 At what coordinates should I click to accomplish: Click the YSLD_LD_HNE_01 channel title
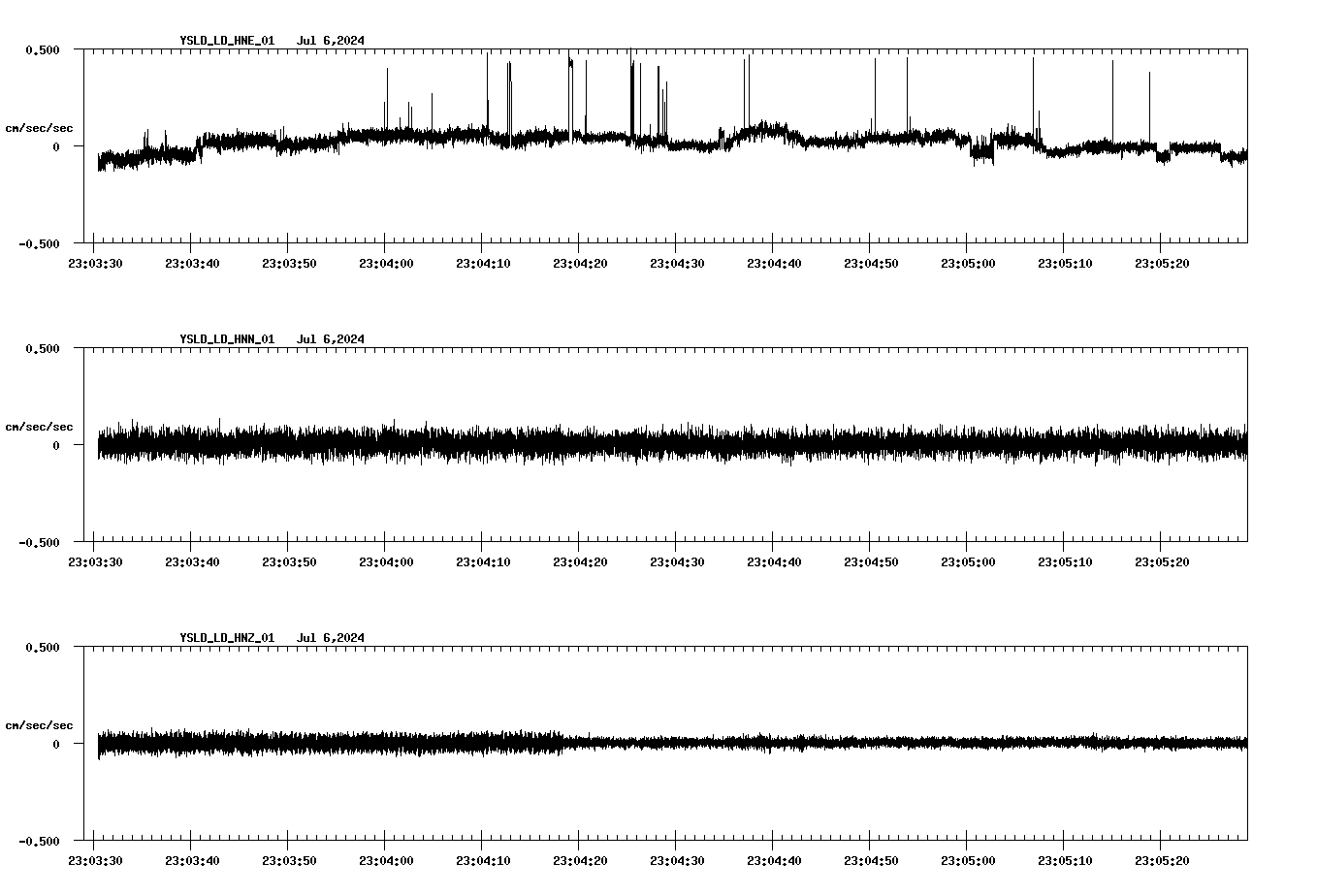point(225,42)
